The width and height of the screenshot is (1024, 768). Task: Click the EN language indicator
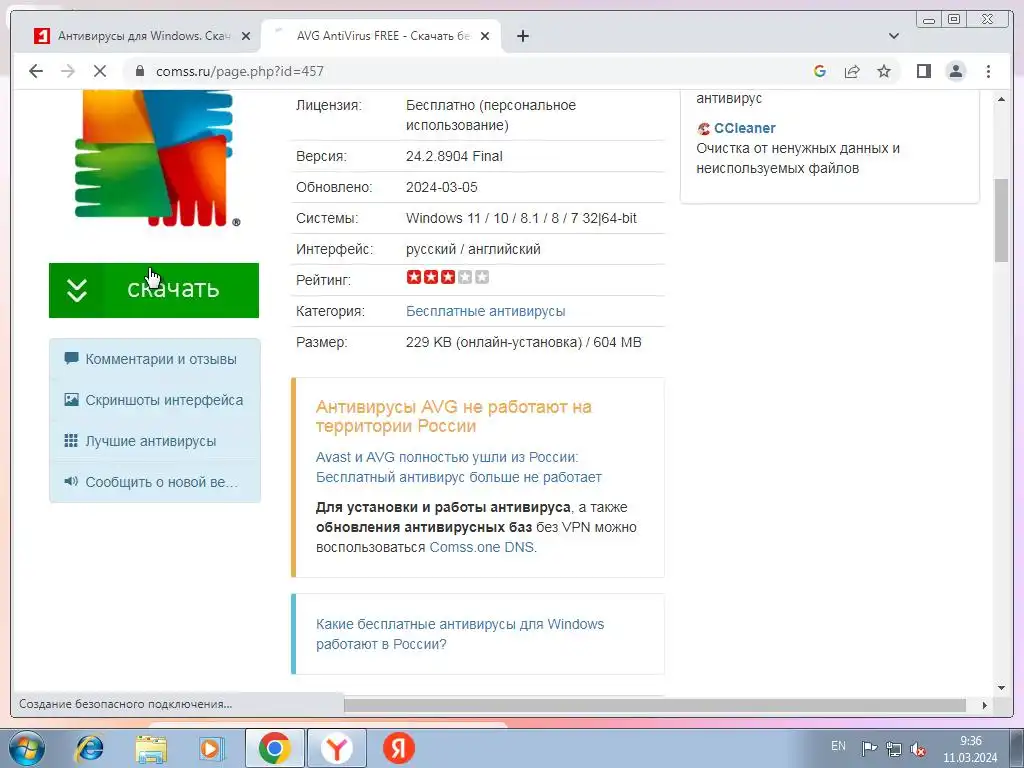[839, 746]
